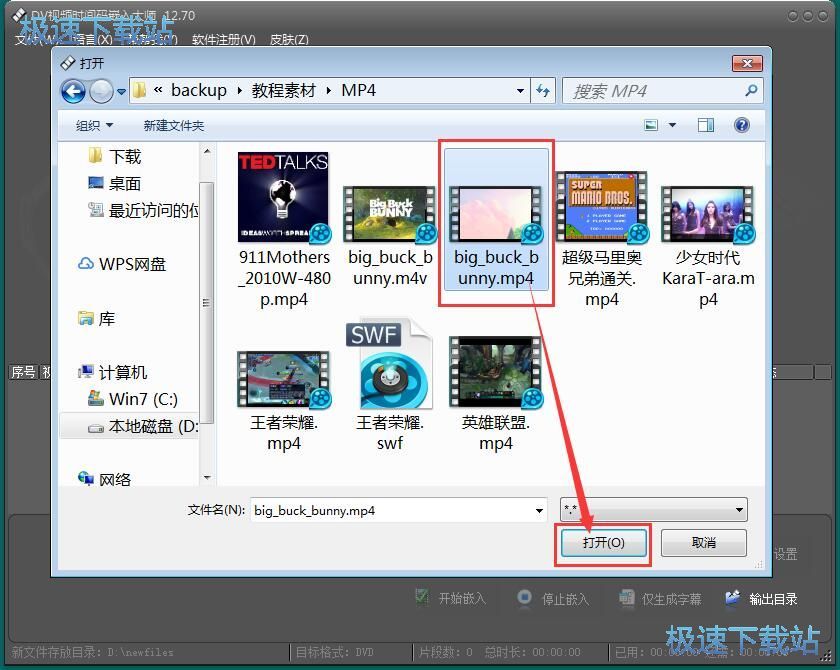840x670 pixels.
Task: Click the 仅生成字幕 document icon
Action: click(x=627, y=598)
